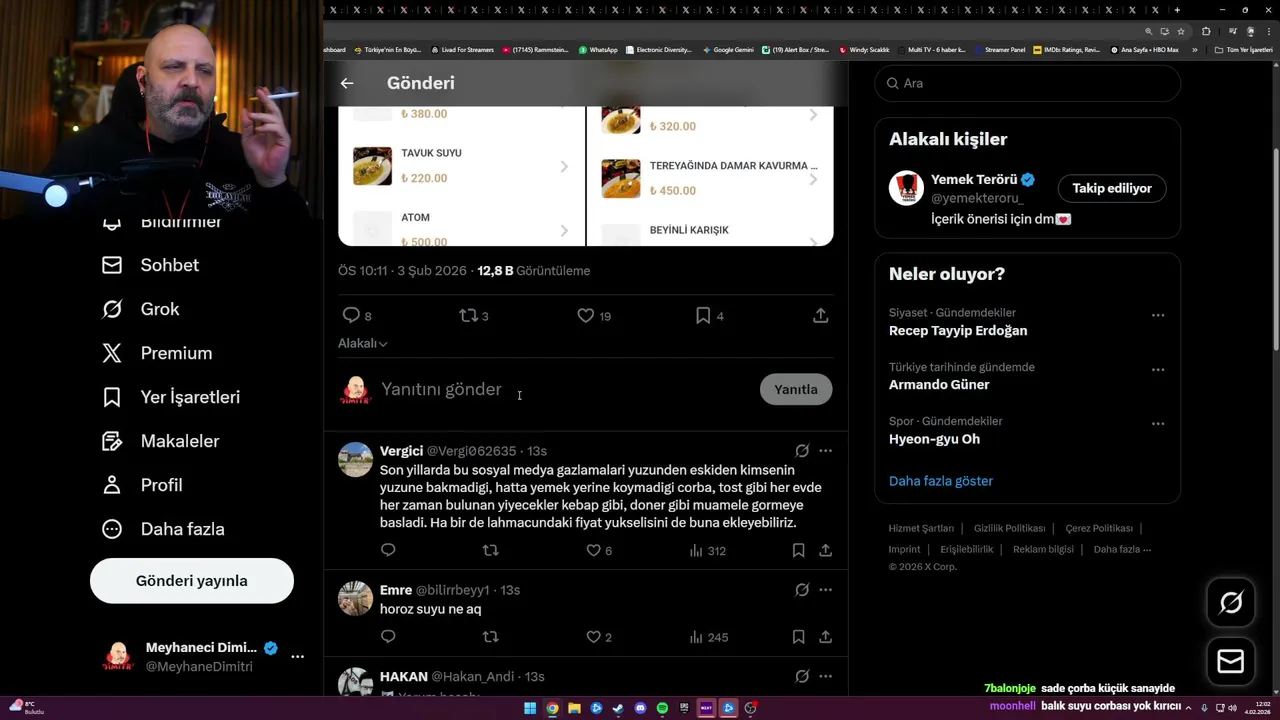Screen dimensions: 1280x720
Task: Go back using the Gönderi arrow
Action: 347,83
